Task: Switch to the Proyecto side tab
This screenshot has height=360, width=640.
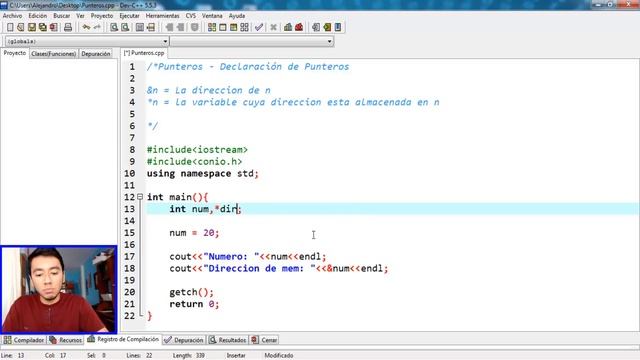Action: [x=15, y=53]
